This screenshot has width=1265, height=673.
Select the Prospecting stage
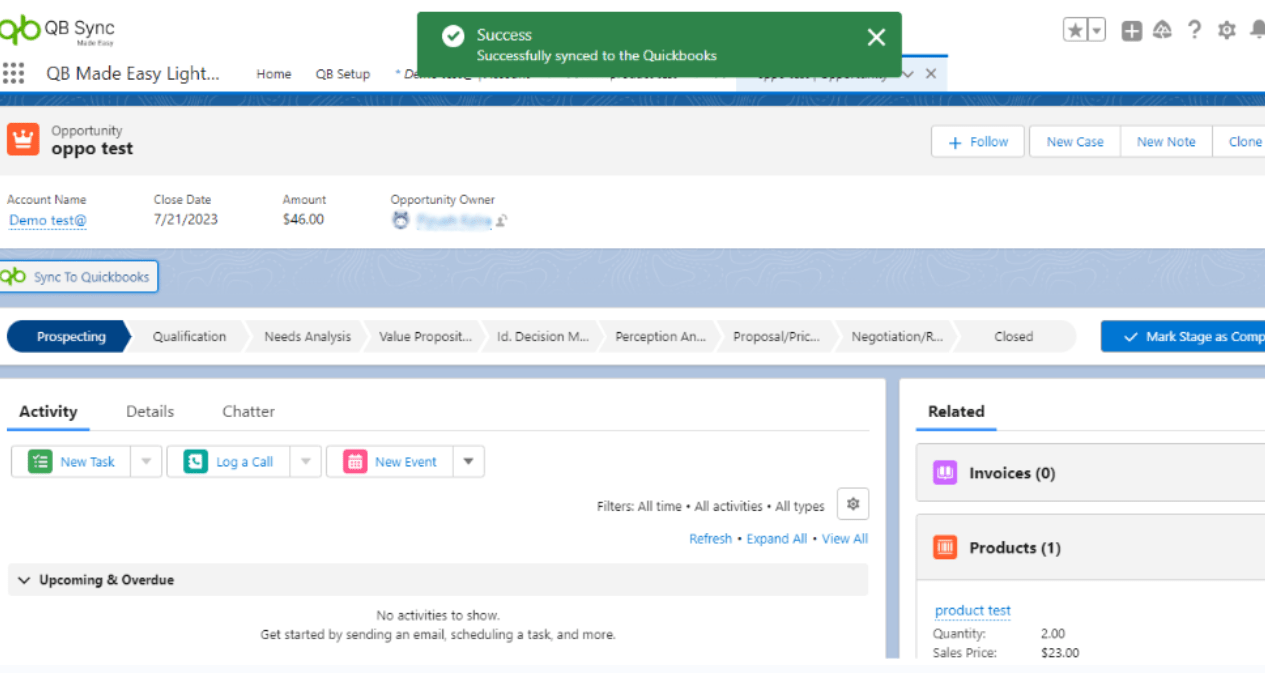click(70, 337)
